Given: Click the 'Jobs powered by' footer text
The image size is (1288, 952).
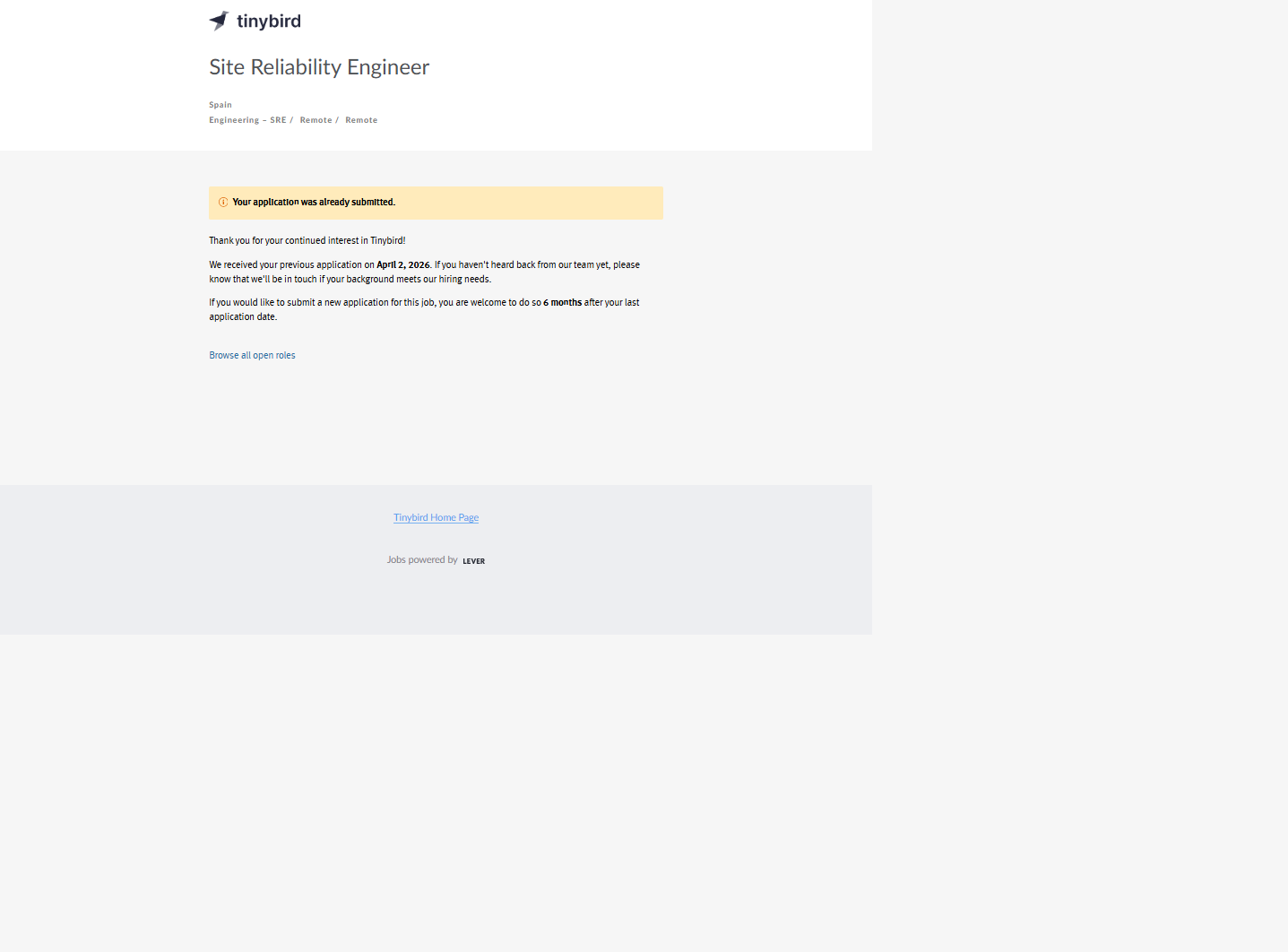Looking at the screenshot, I should [x=422, y=560].
